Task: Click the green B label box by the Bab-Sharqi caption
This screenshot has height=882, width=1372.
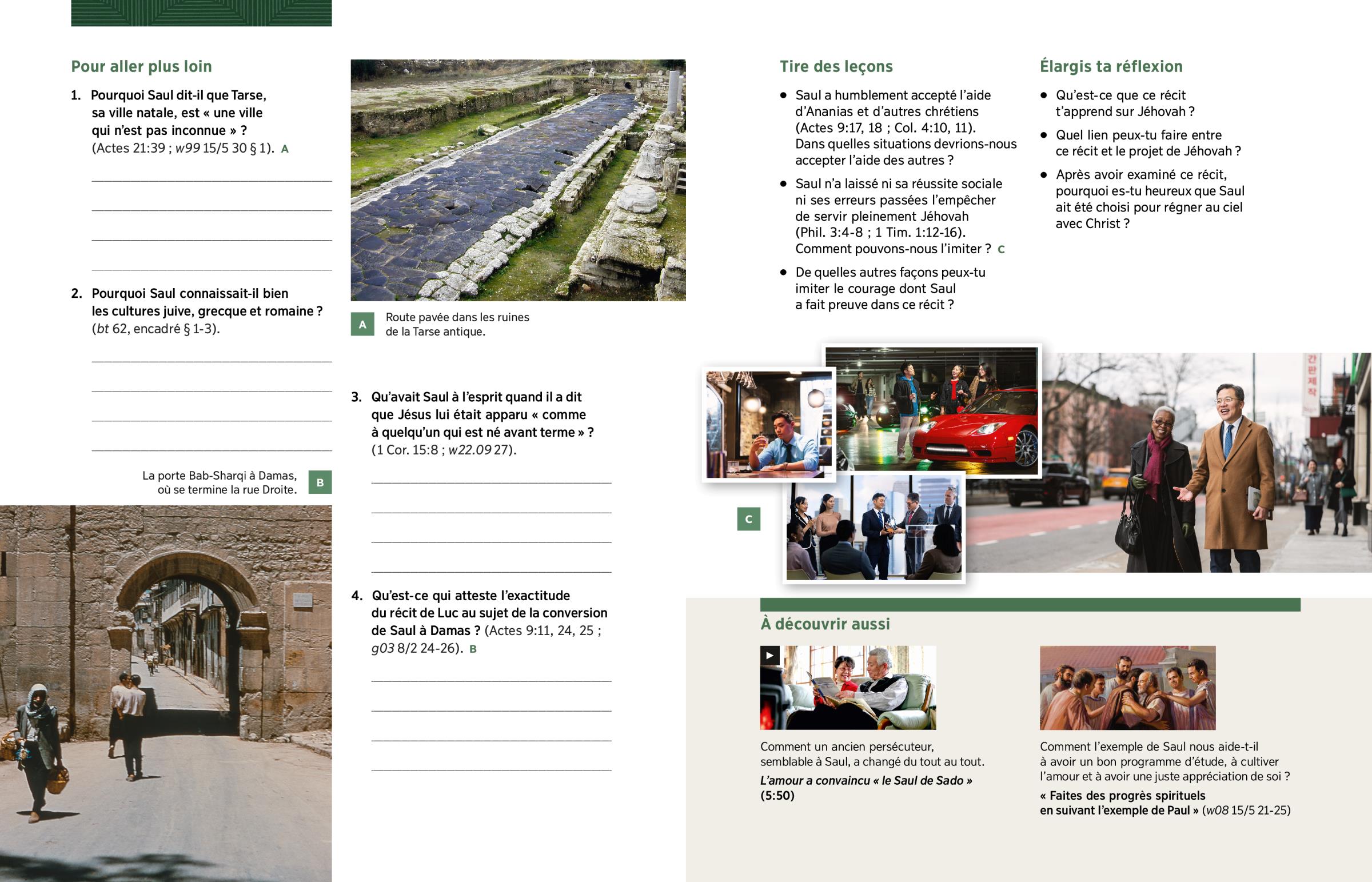Action: (x=320, y=482)
